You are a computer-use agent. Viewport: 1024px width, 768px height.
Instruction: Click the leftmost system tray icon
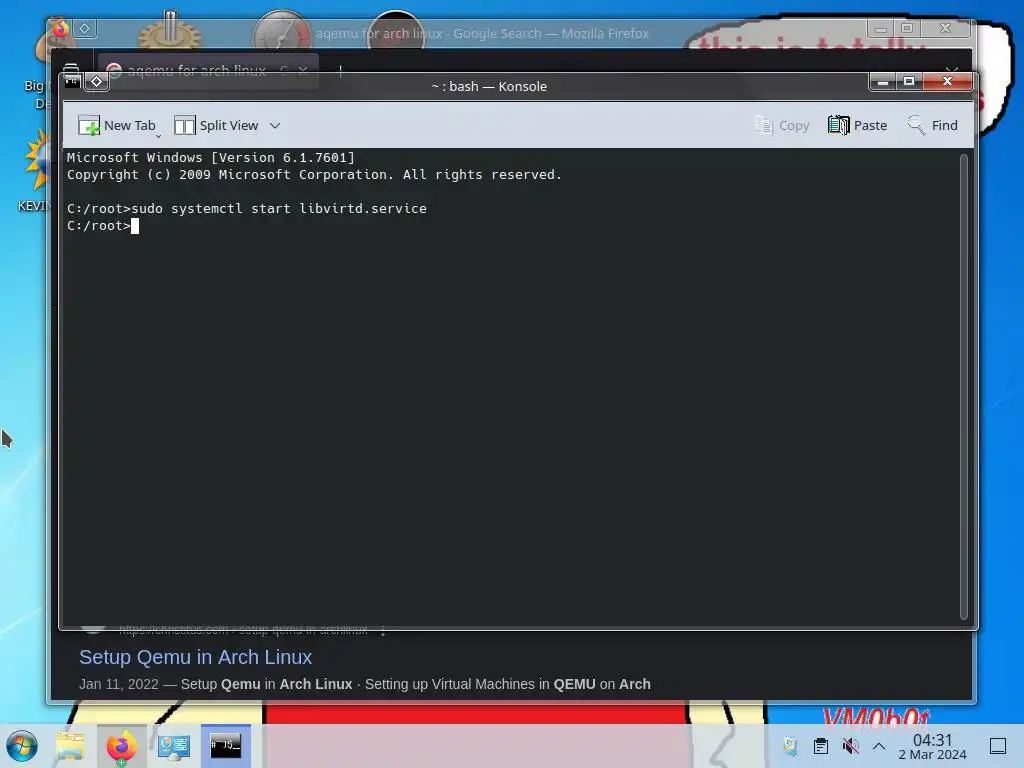[x=790, y=746]
